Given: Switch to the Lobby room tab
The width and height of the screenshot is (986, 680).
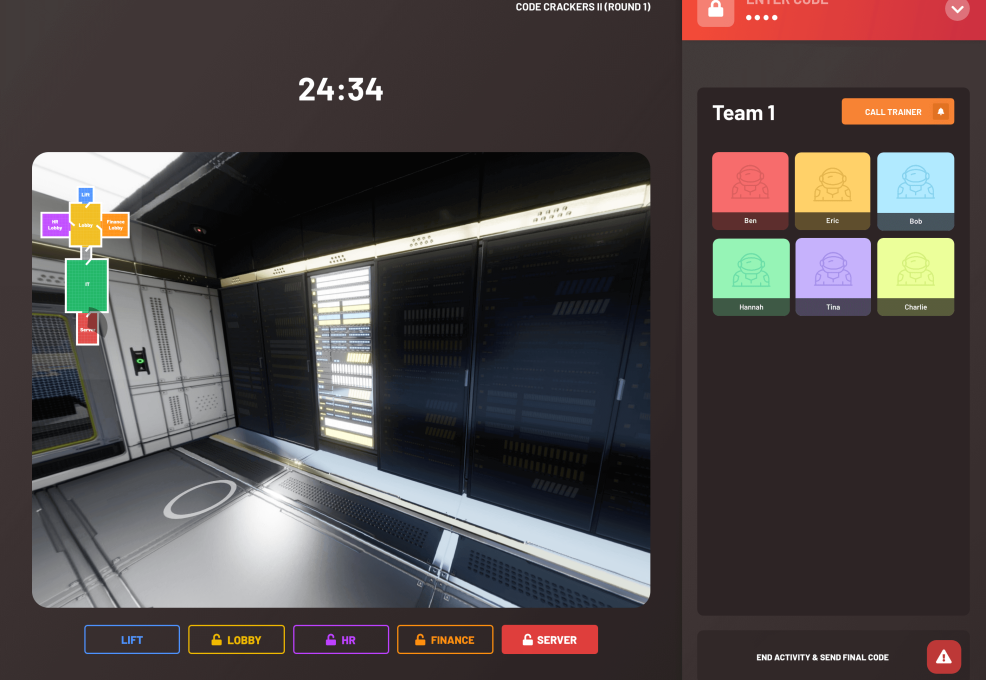Looking at the screenshot, I should (x=236, y=640).
